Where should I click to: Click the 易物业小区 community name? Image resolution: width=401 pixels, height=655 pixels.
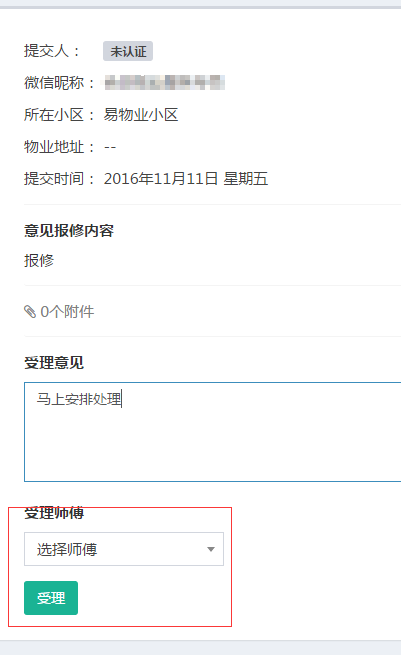(141, 114)
